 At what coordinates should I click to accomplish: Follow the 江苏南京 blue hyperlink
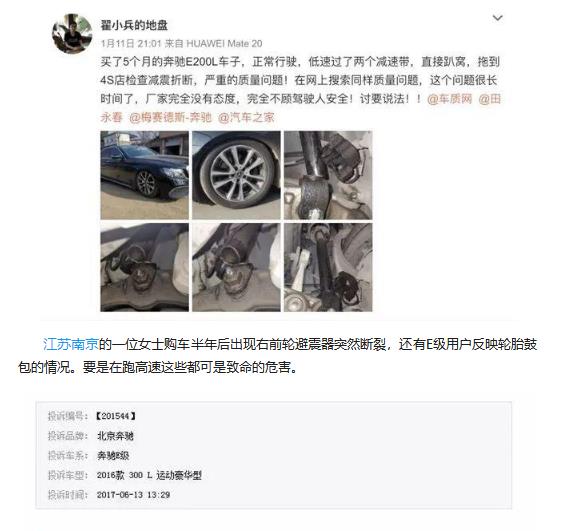click(71, 344)
